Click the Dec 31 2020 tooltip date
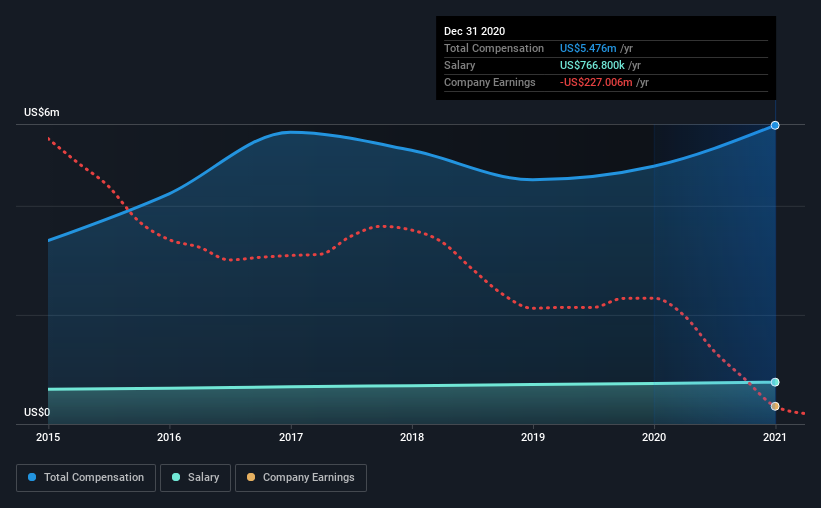The width and height of the screenshot is (821, 508). (474, 31)
